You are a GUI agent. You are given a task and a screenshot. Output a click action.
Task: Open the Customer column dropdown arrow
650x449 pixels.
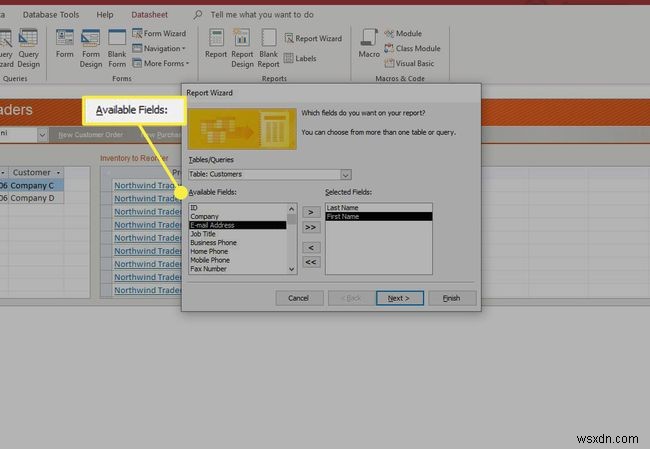click(x=58, y=172)
